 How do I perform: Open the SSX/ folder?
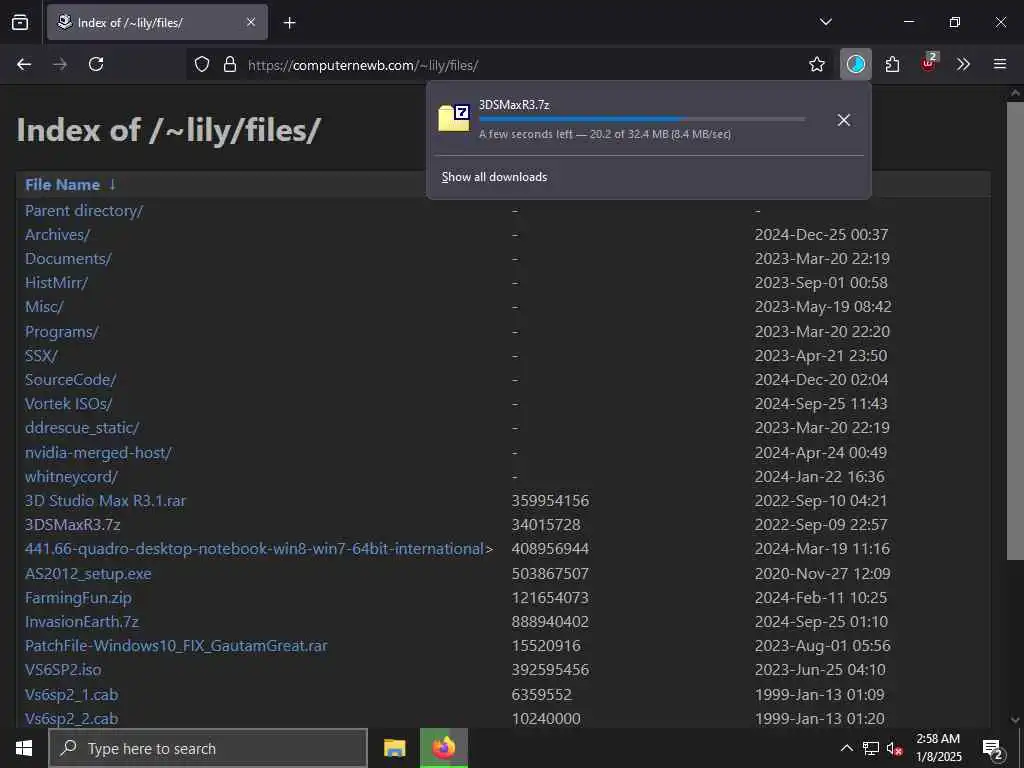click(x=41, y=356)
